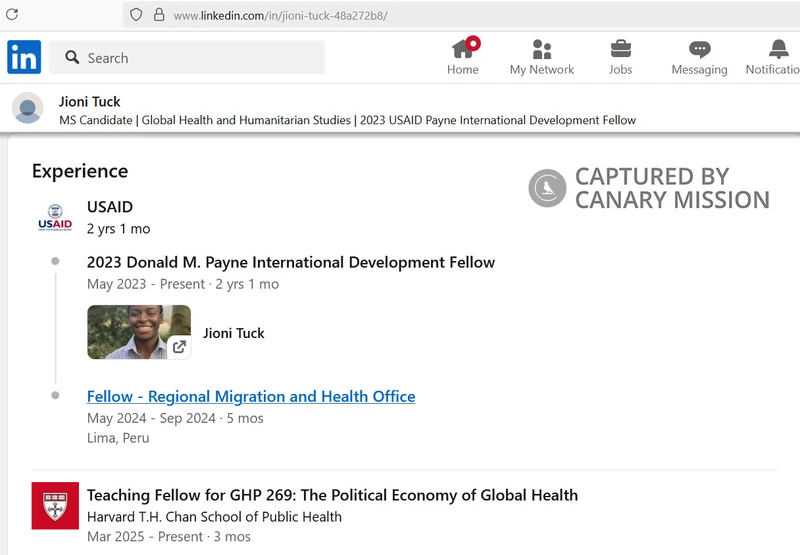Click the tracking protection shield icon
Viewport: 800px width, 555px height.
(136, 15)
